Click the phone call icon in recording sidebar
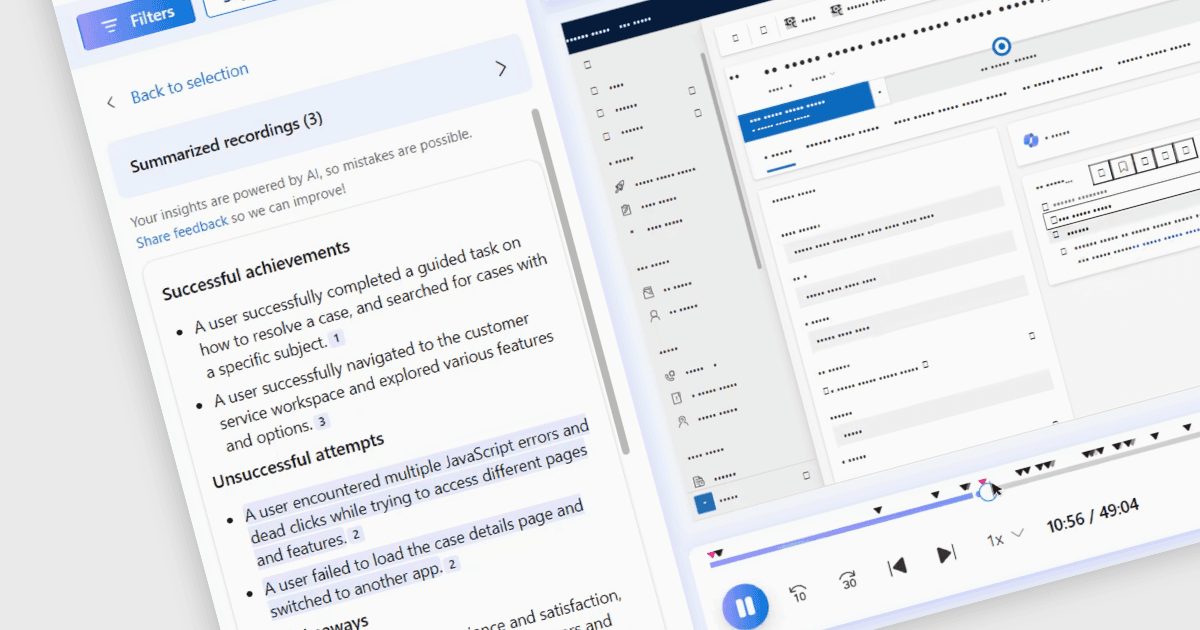This screenshot has width=1200, height=630. click(671, 376)
